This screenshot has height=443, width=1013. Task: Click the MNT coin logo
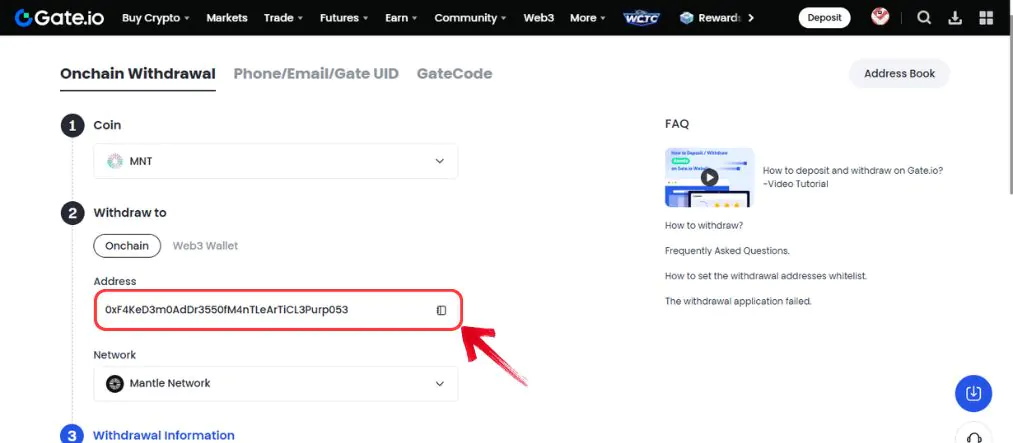[x=114, y=161]
